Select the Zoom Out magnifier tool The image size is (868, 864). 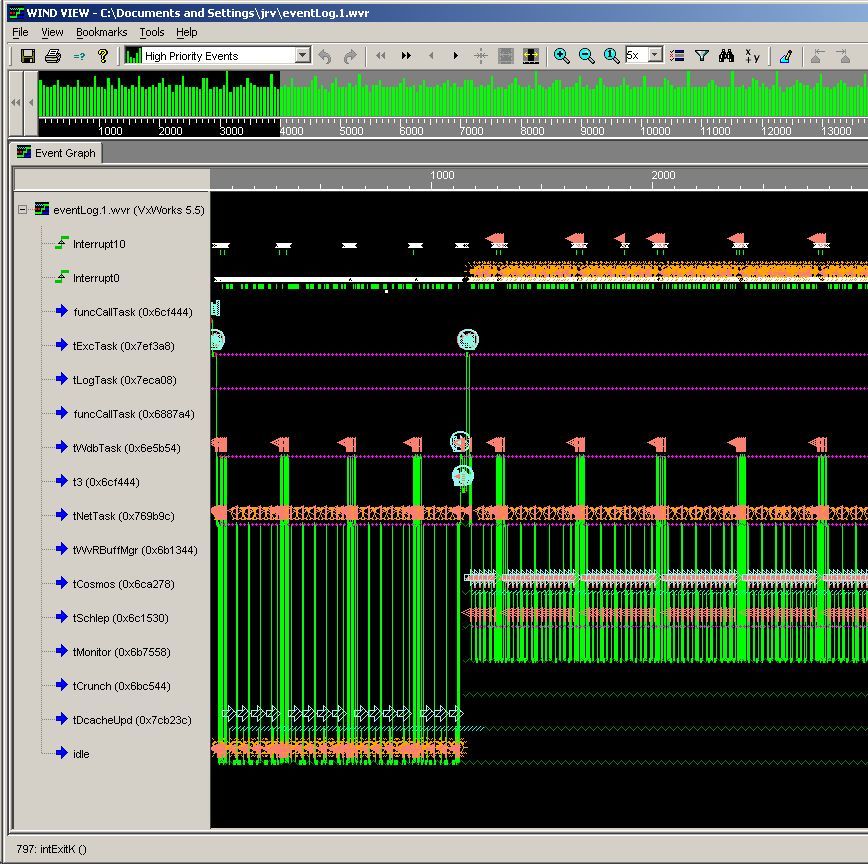[x=586, y=56]
